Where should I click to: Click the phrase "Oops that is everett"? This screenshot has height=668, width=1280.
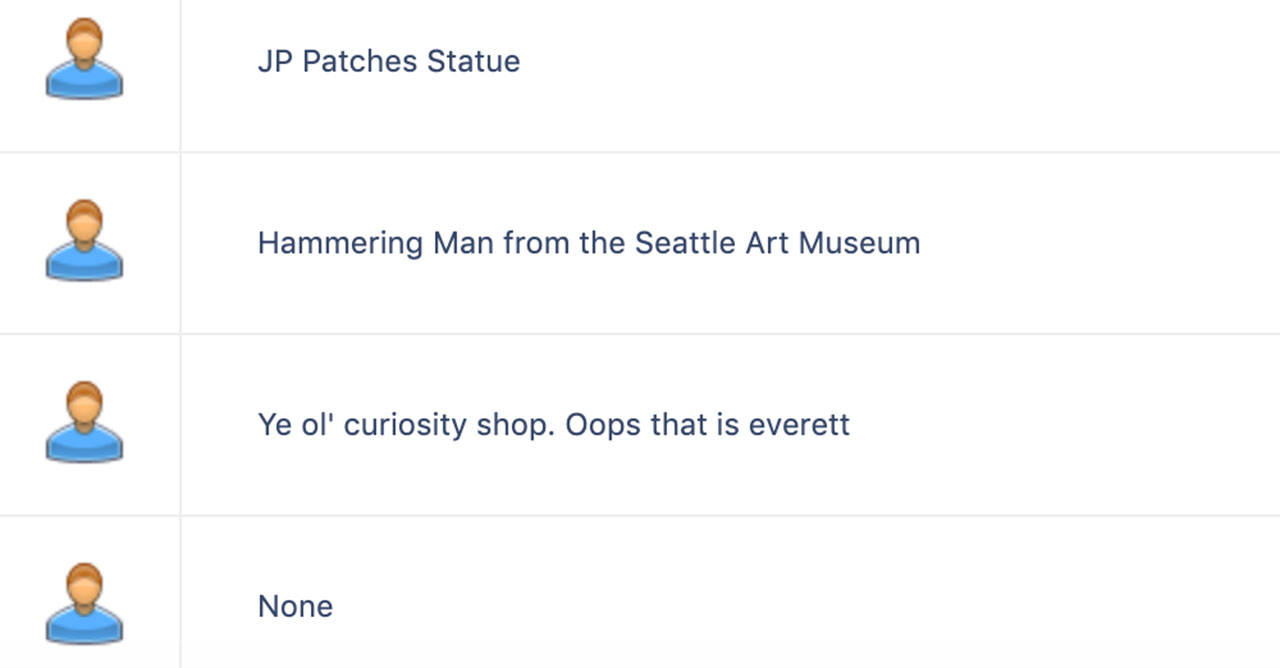coord(708,425)
